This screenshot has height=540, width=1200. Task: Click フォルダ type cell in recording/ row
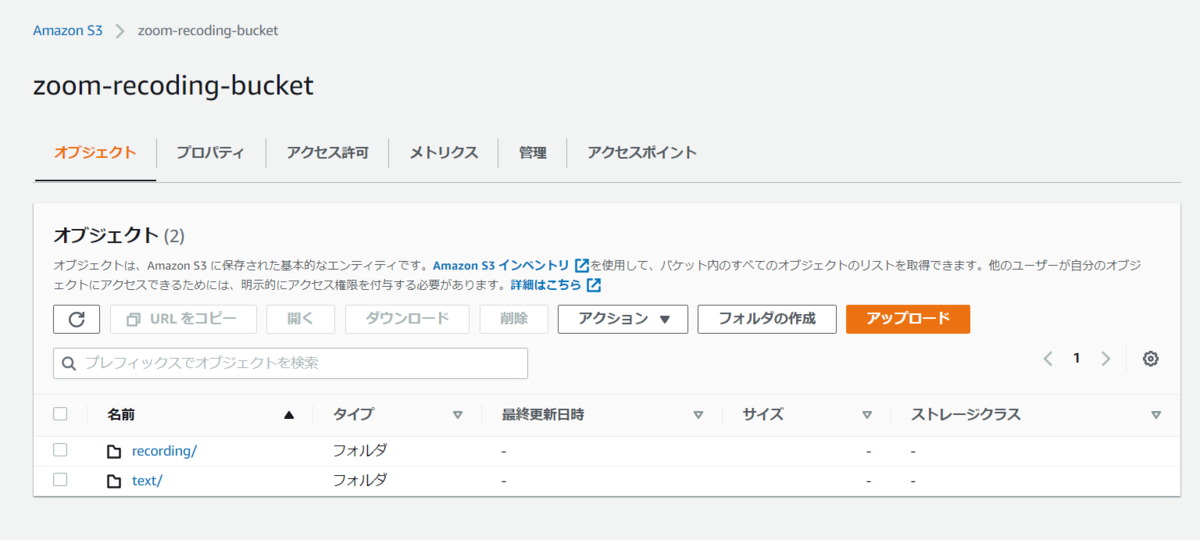pyautogui.click(x=360, y=451)
